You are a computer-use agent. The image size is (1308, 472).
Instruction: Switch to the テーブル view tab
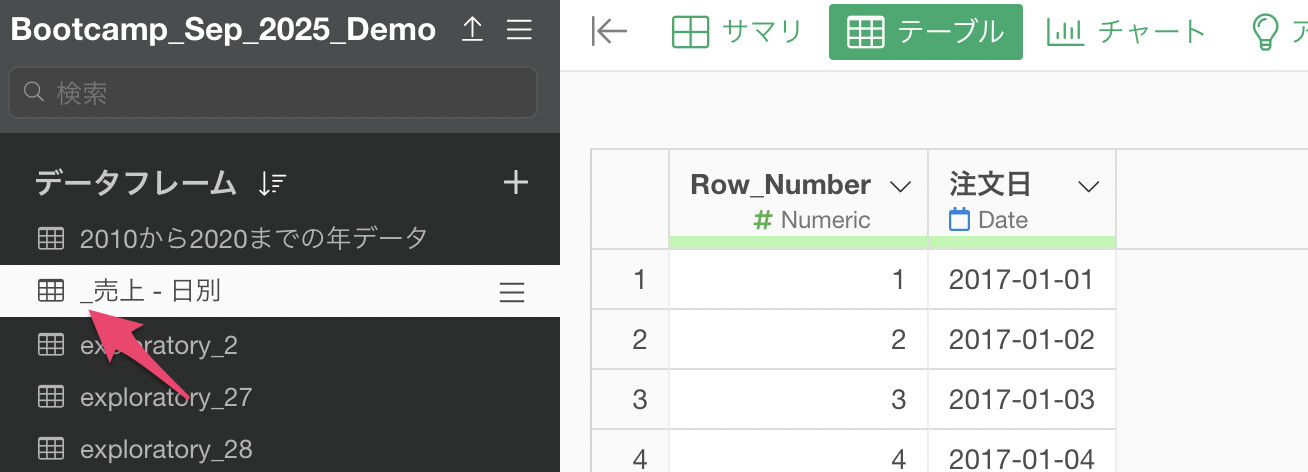point(925,32)
